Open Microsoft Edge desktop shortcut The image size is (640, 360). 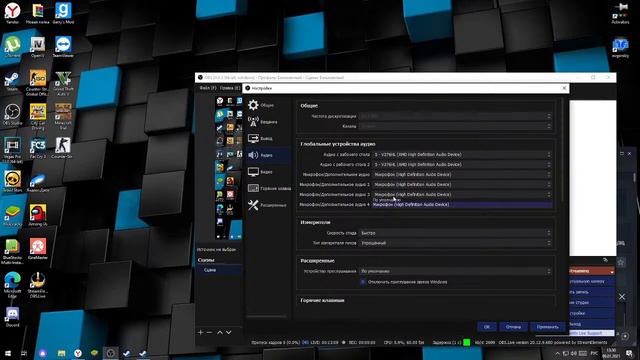tap(12, 283)
